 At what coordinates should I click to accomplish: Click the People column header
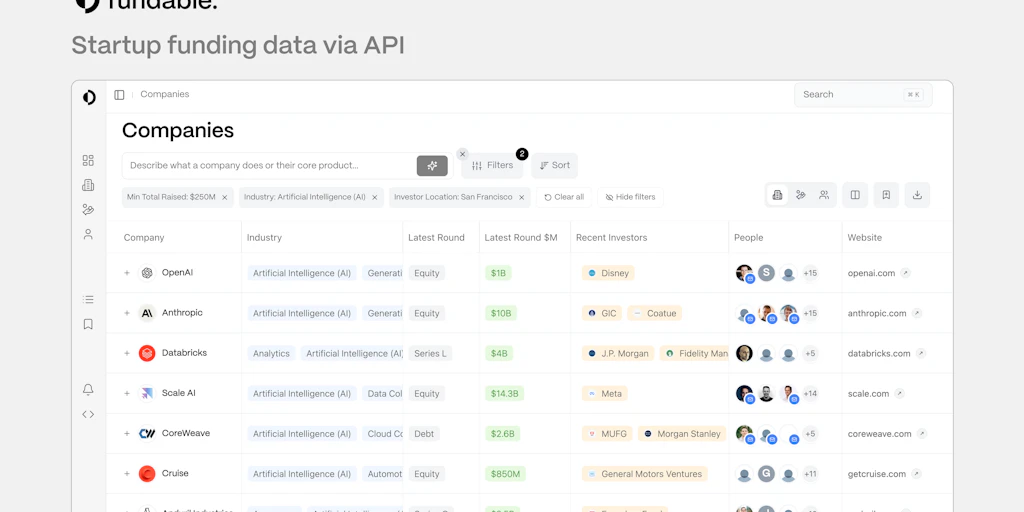click(748, 238)
